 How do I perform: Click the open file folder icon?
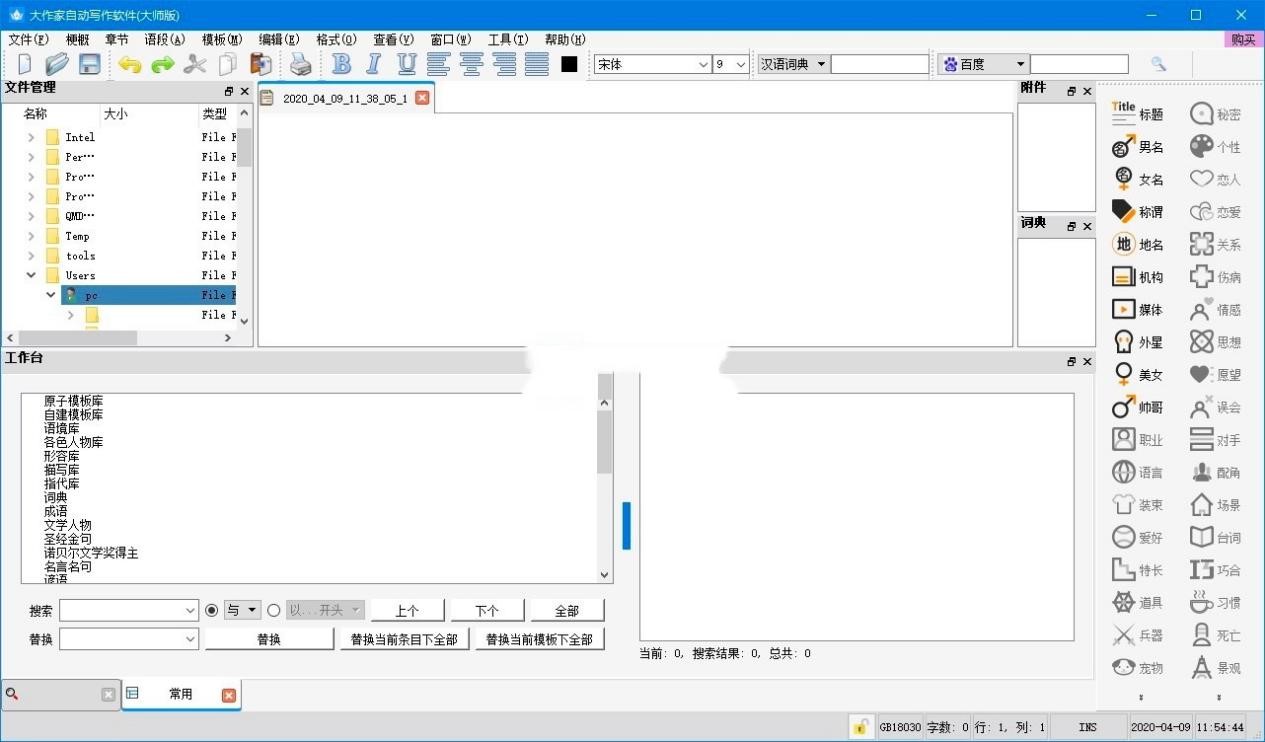click(56, 64)
